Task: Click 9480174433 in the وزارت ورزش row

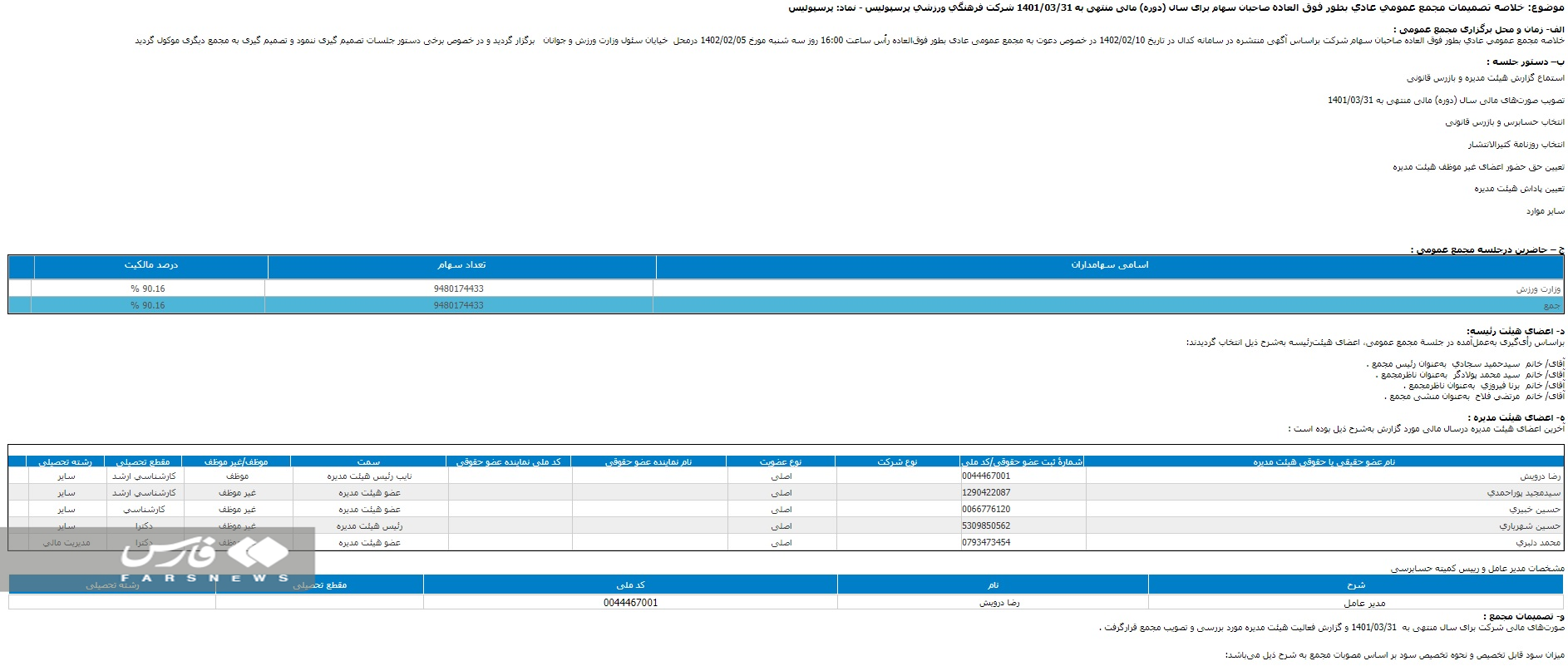Action: coord(458,289)
